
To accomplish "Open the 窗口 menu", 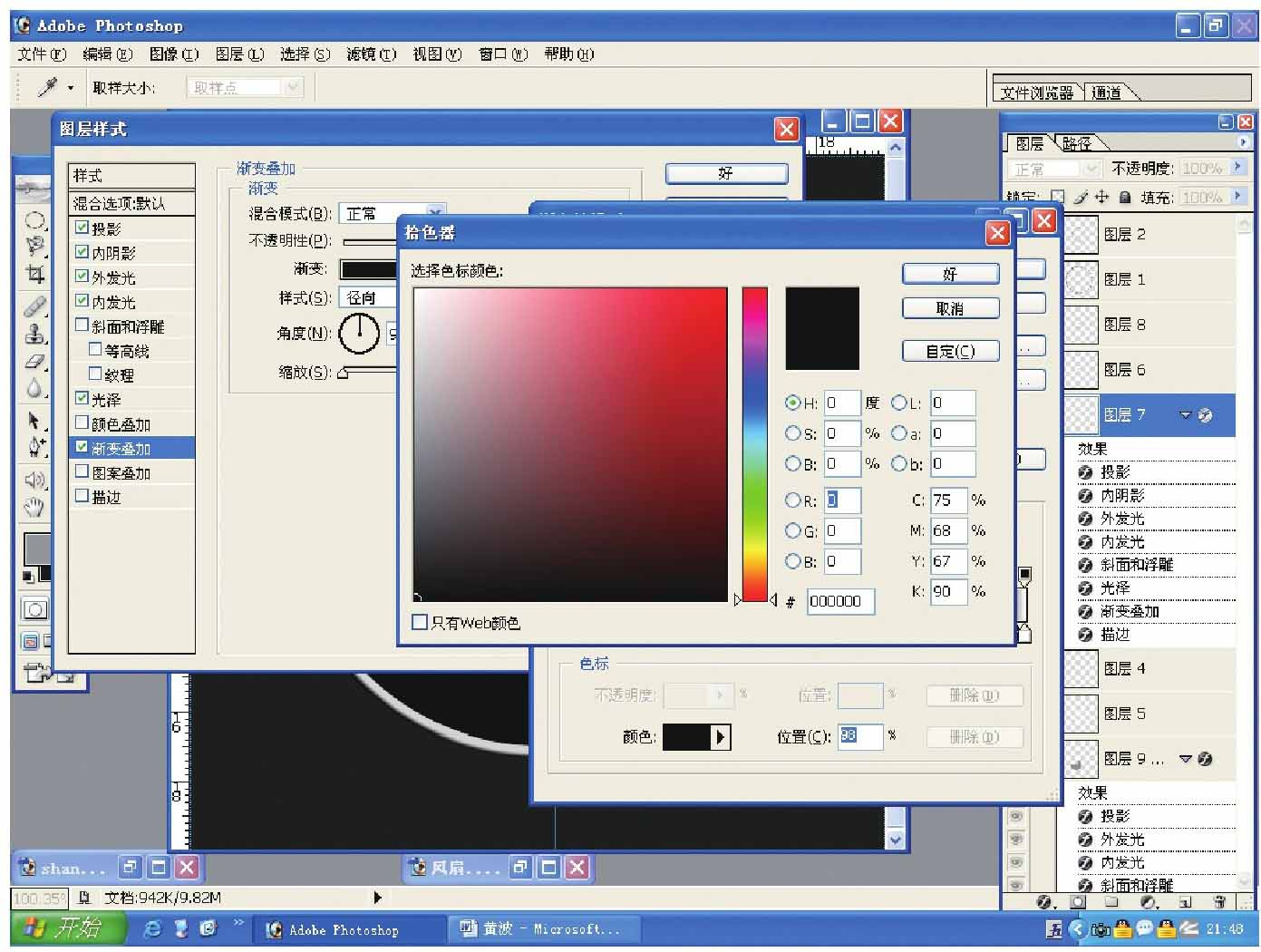I will coord(503,54).
